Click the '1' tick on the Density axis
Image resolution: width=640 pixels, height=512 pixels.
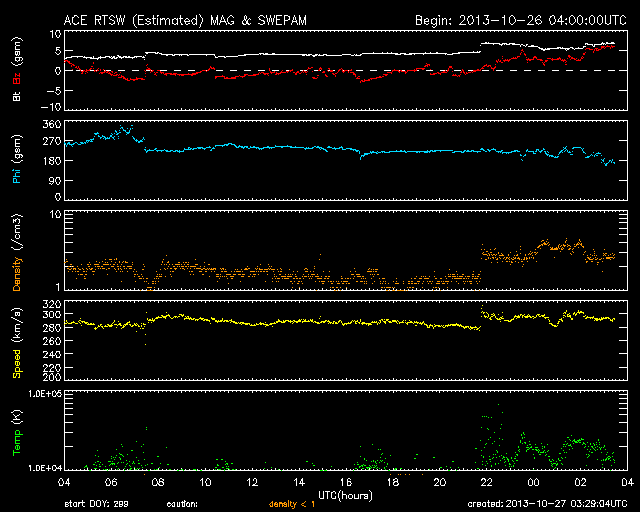point(58,287)
